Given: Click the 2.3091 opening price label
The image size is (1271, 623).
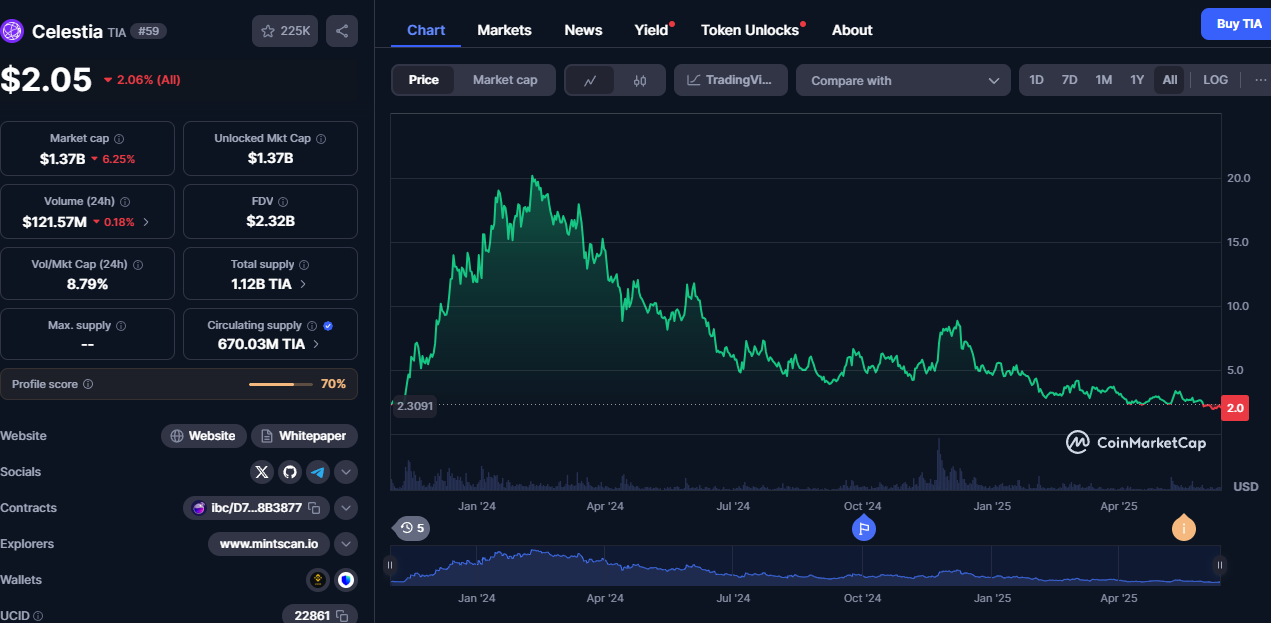Looking at the screenshot, I should click(414, 407).
